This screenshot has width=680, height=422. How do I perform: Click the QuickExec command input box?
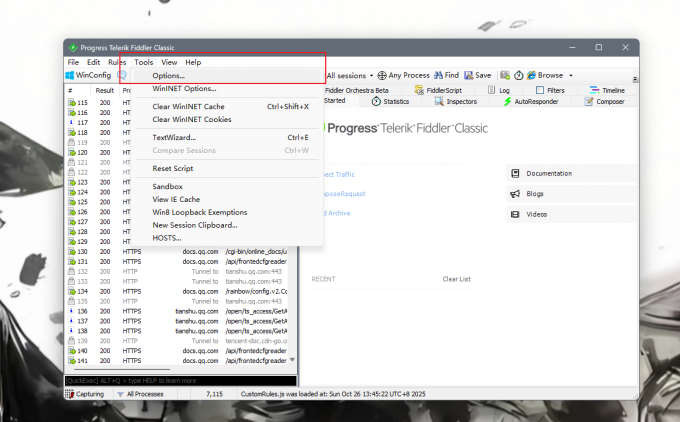[180, 381]
